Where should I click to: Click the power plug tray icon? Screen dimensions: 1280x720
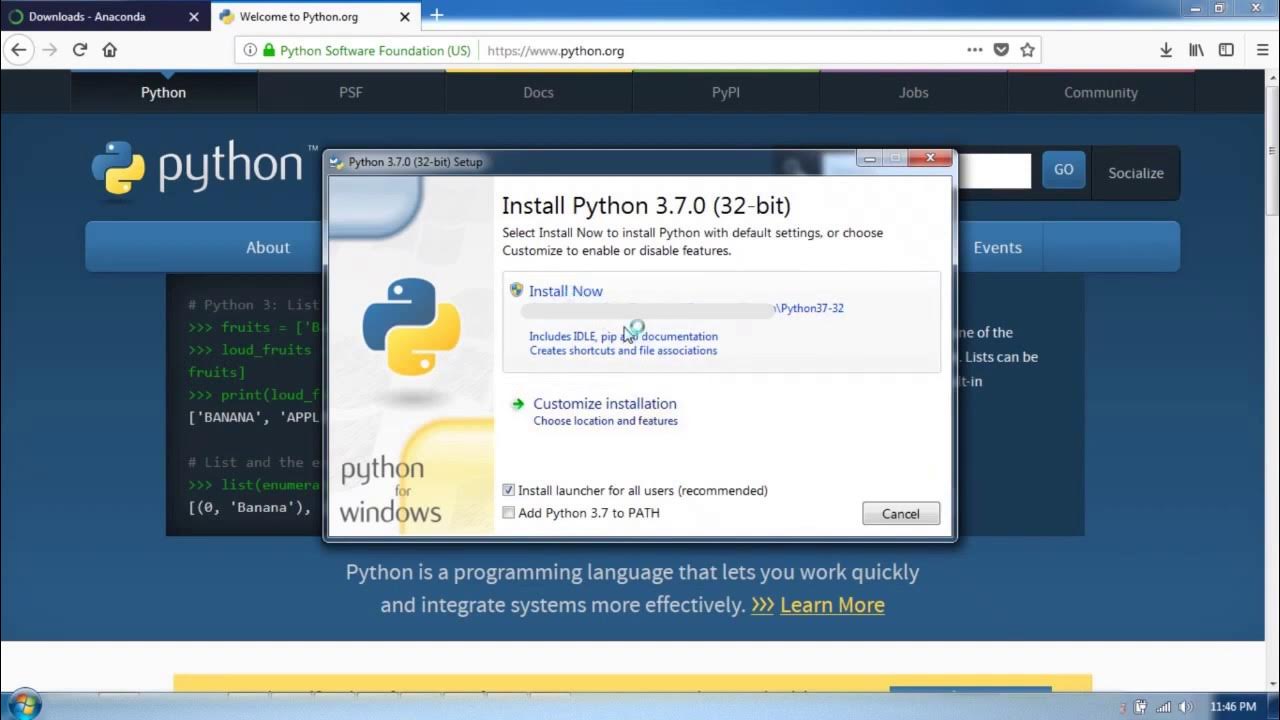[x=1141, y=707]
